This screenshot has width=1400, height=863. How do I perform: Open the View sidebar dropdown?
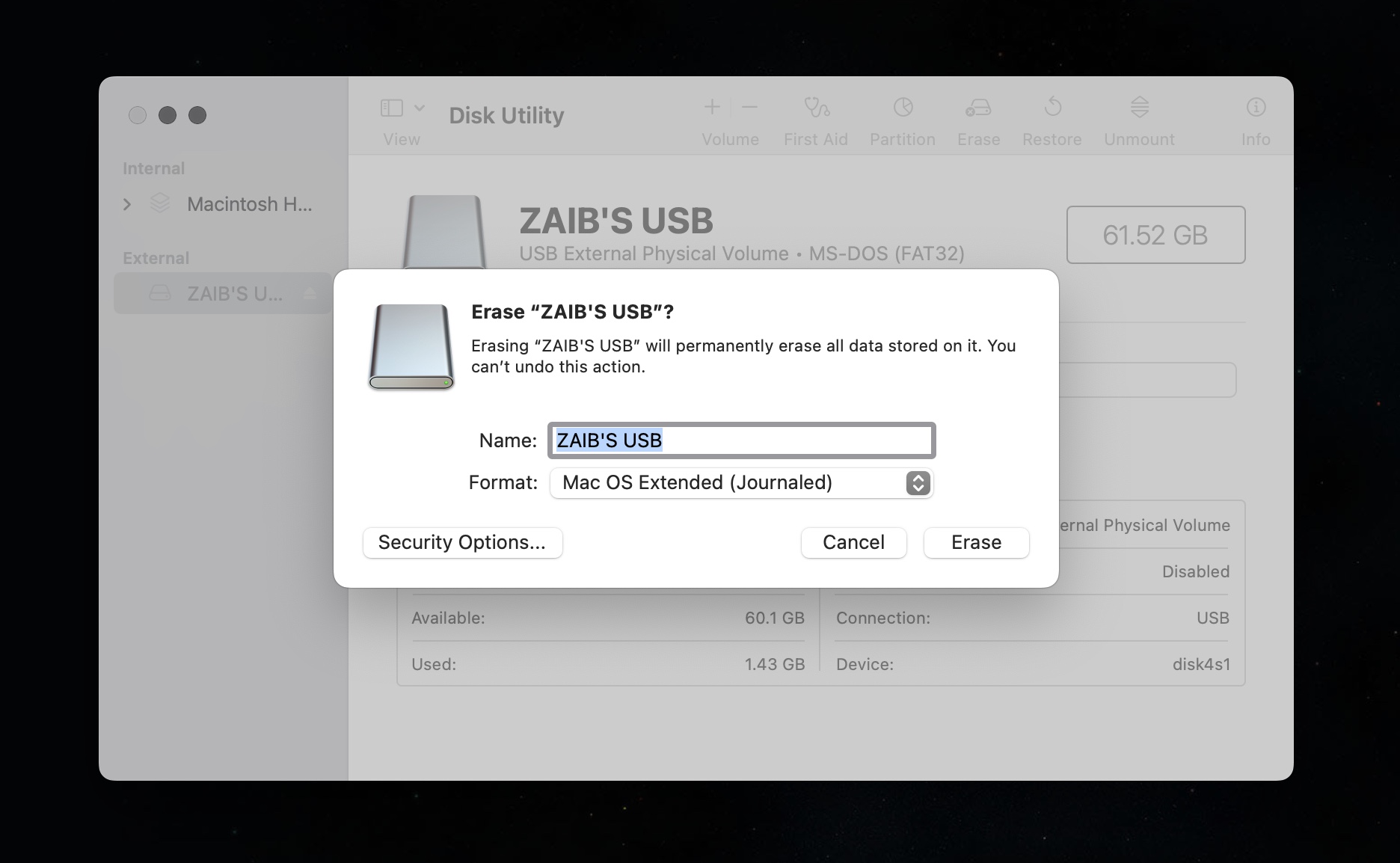pyautogui.click(x=402, y=108)
